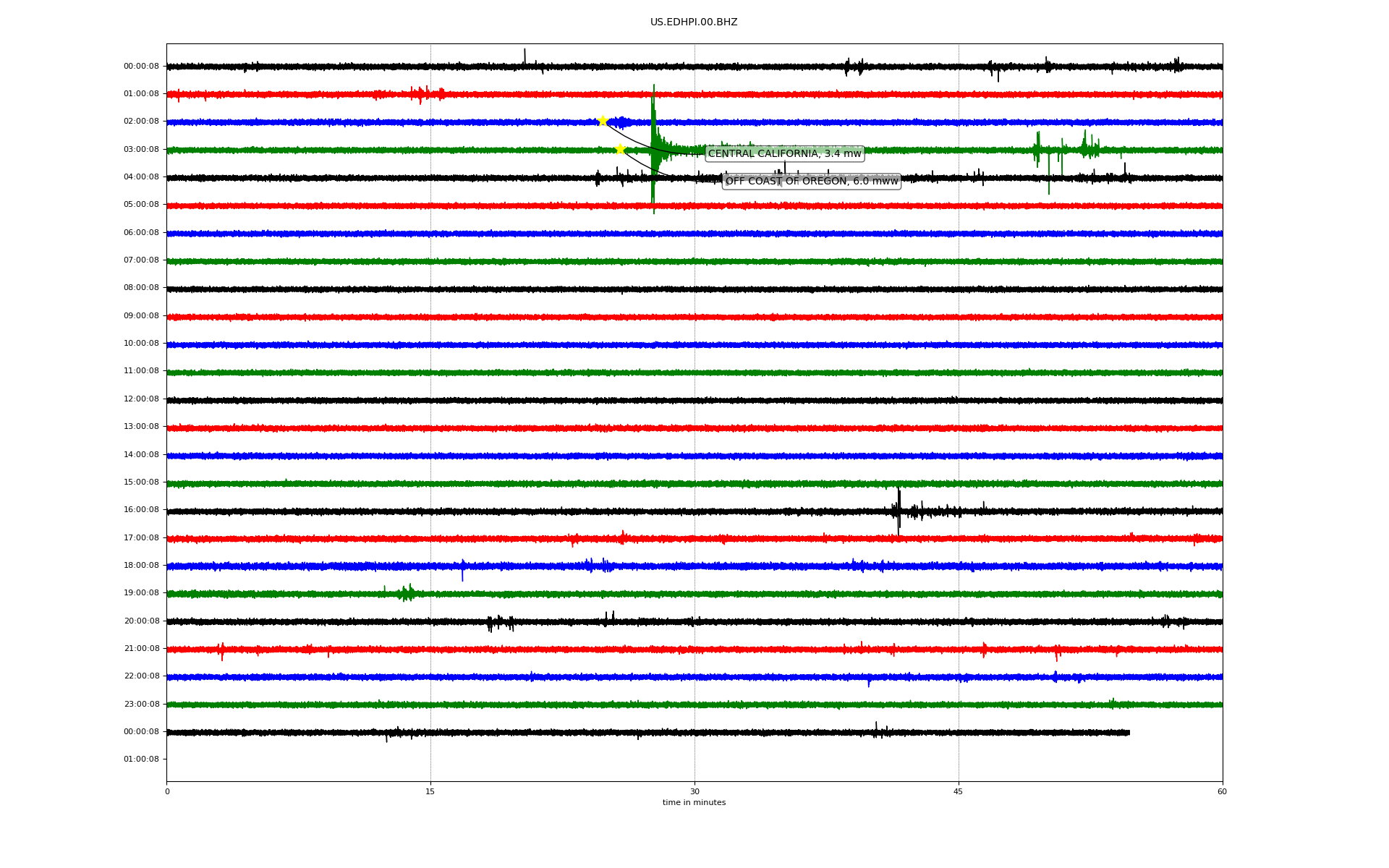Click the 60 minute tick label
The image size is (1389, 868).
(1222, 791)
